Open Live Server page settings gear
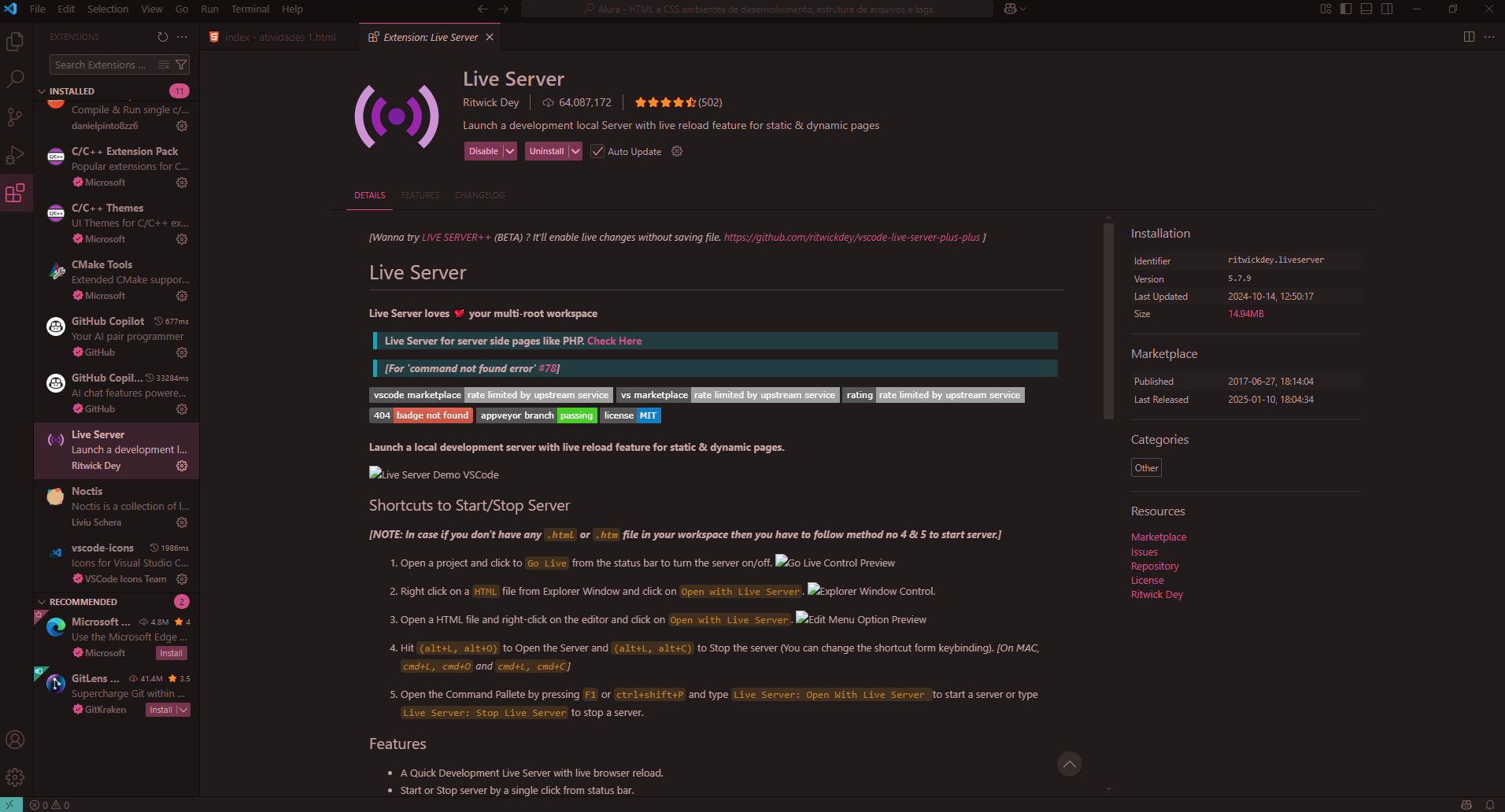Screen dimensions: 1505x812 677,151
